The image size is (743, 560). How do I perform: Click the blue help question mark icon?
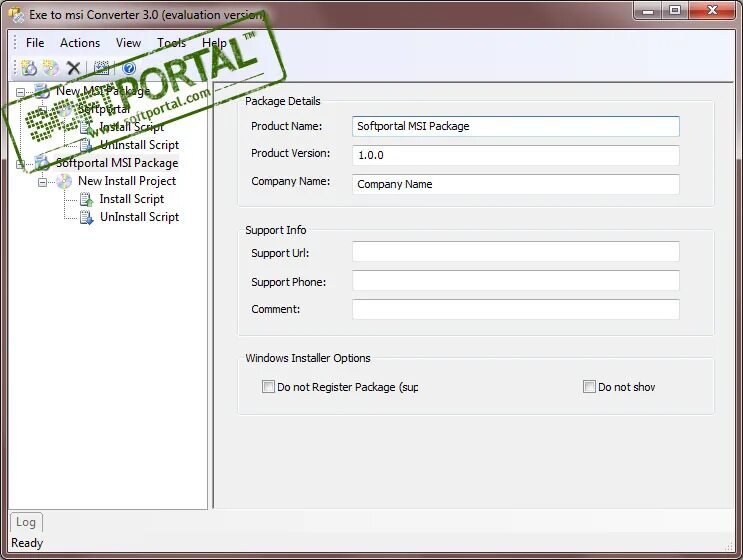coord(129,68)
